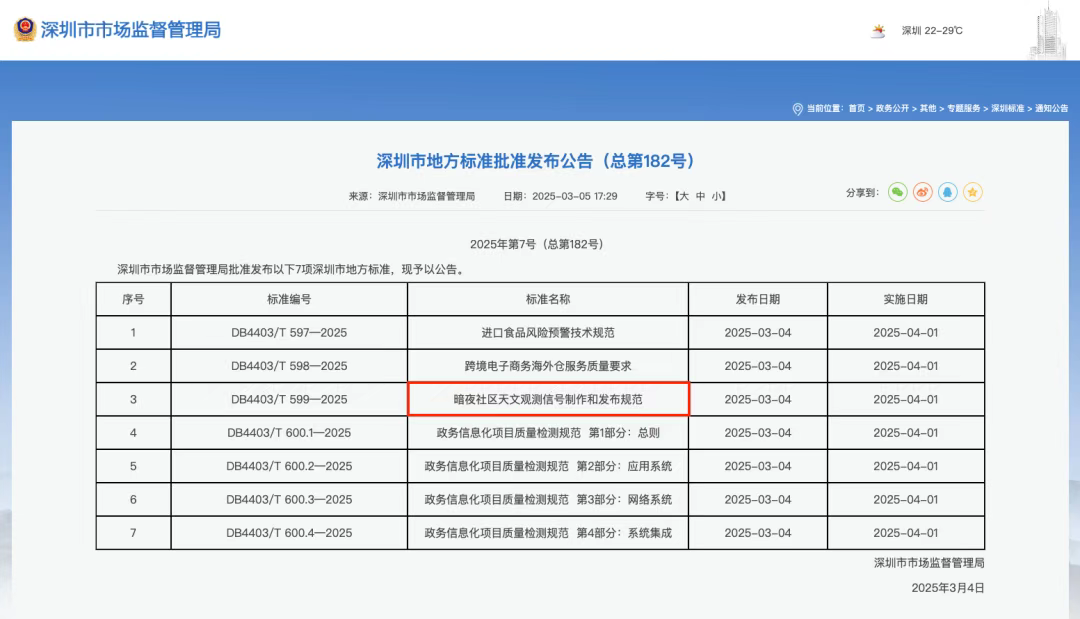Go to 首页 in the breadcrumb
The image size is (1080, 619).
coord(857,109)
